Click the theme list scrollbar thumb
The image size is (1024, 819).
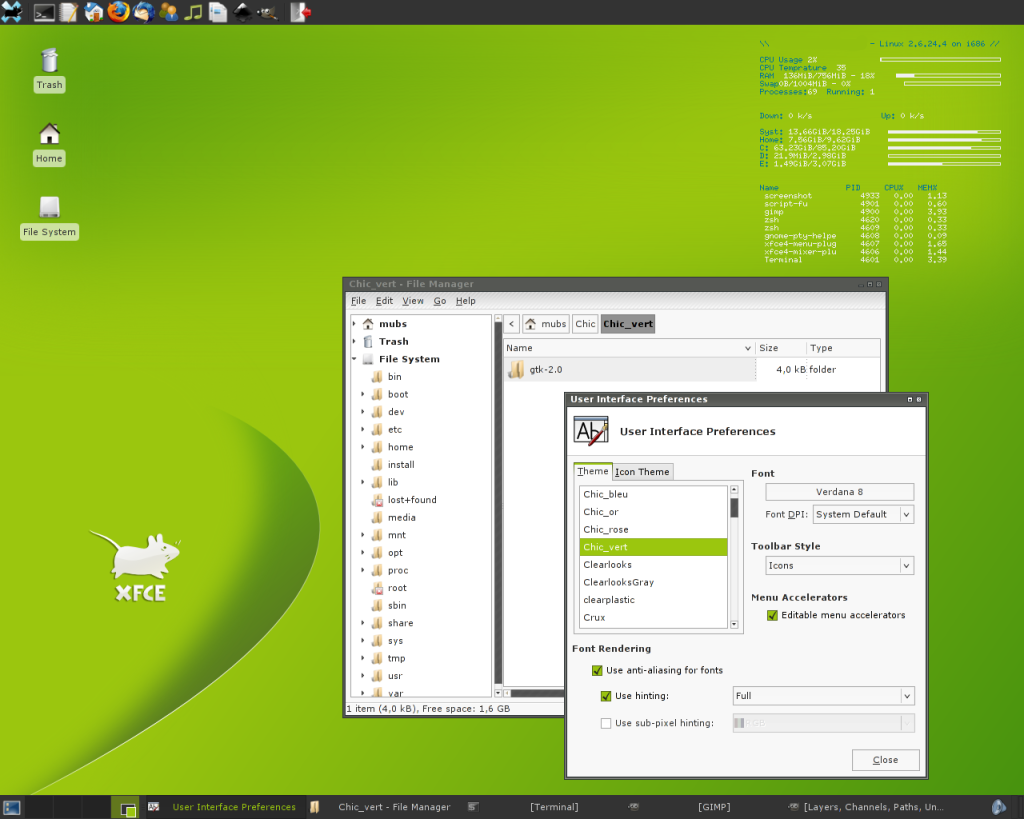click(734, 507)
